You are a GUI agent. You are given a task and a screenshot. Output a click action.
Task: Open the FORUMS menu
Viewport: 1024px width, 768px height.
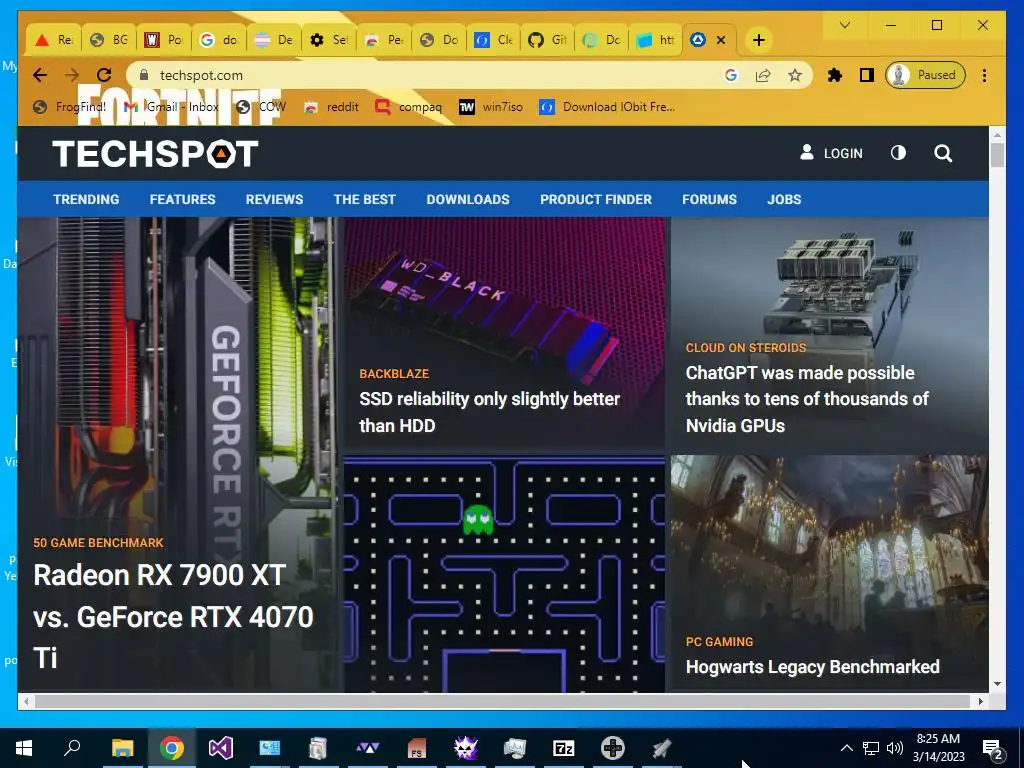[709, 199]
